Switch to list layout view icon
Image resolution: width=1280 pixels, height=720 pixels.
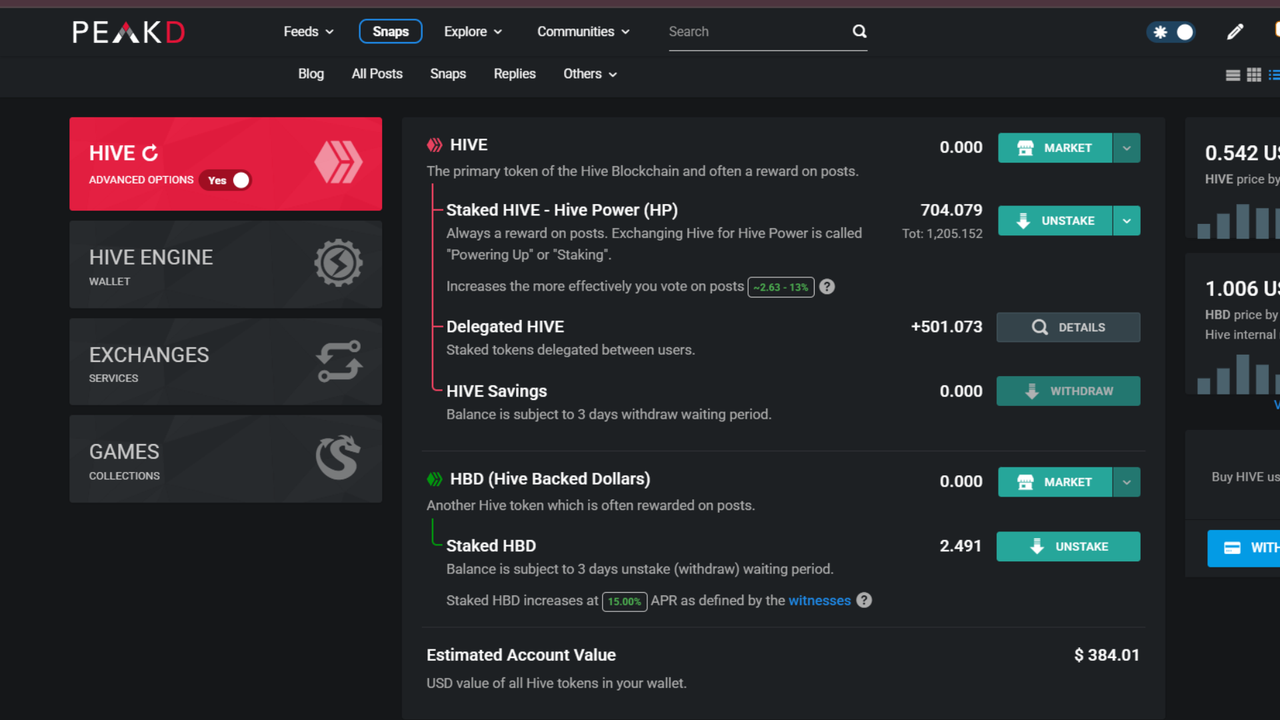(x=1233, y=75)
